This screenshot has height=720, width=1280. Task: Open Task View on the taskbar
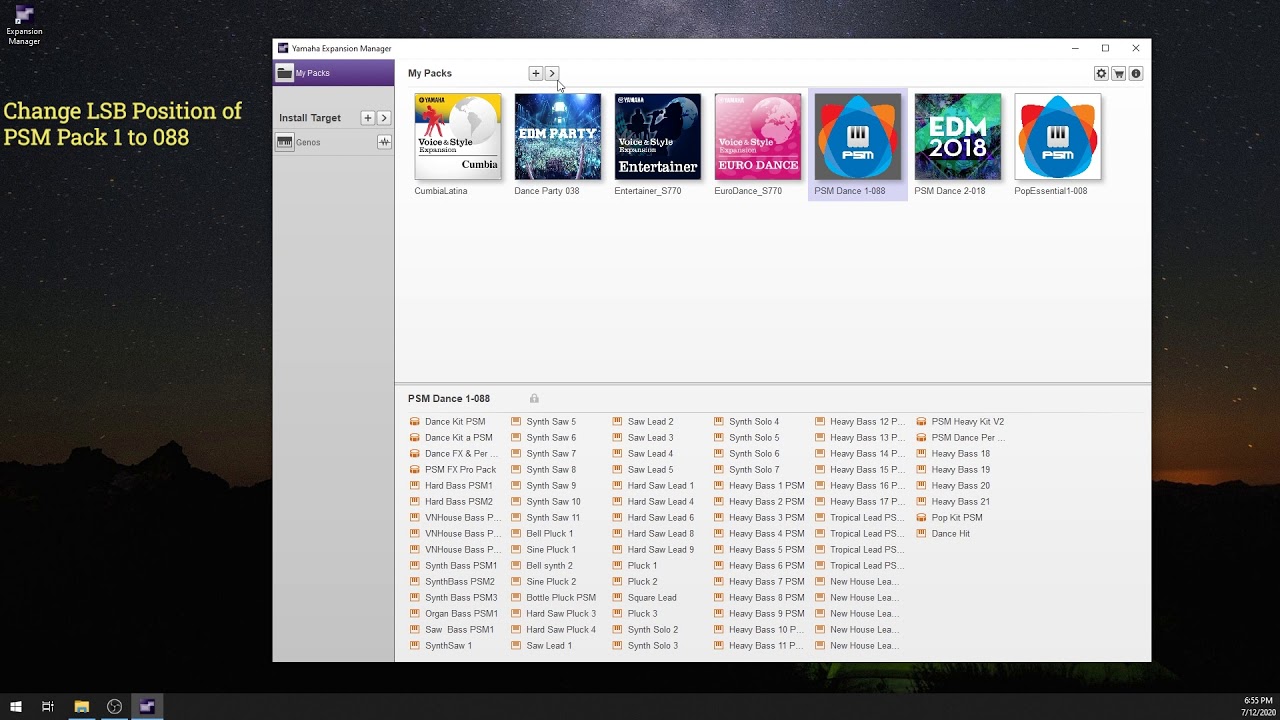click(48, 707)
